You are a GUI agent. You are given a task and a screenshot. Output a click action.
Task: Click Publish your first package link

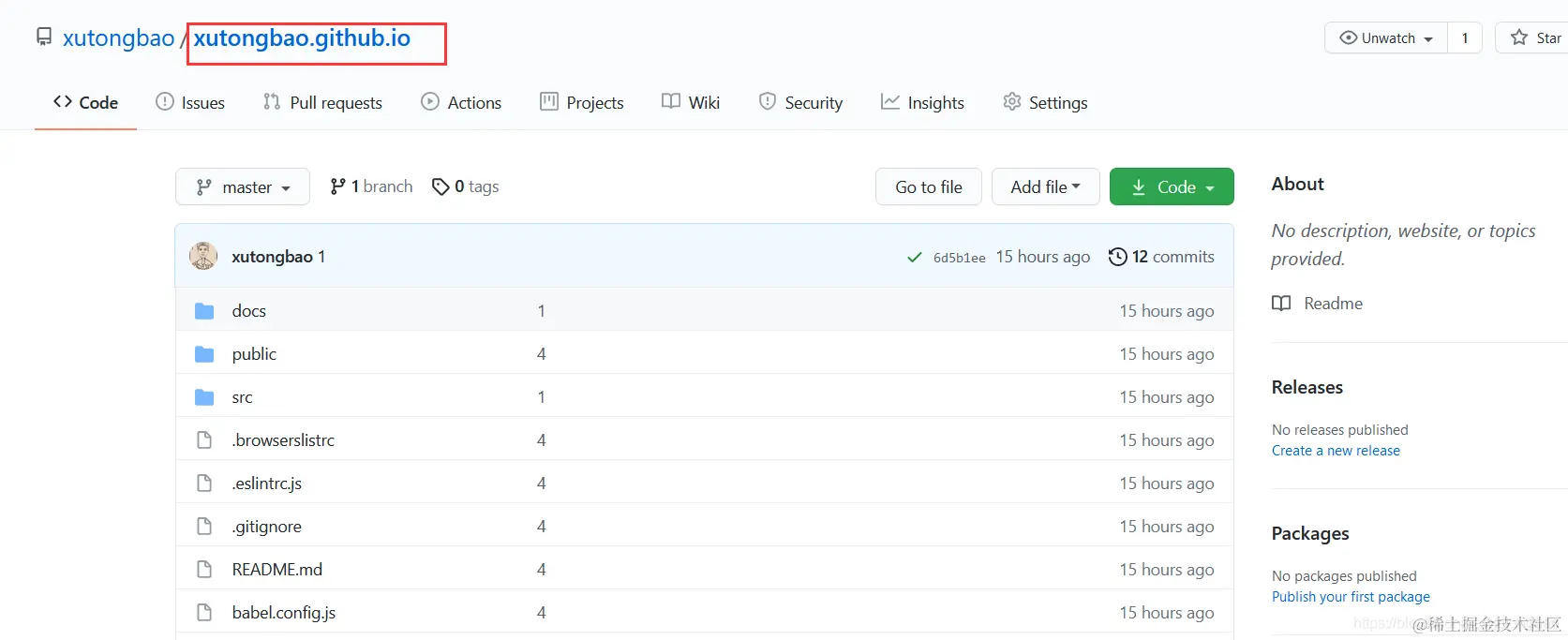pos(1351,597)
